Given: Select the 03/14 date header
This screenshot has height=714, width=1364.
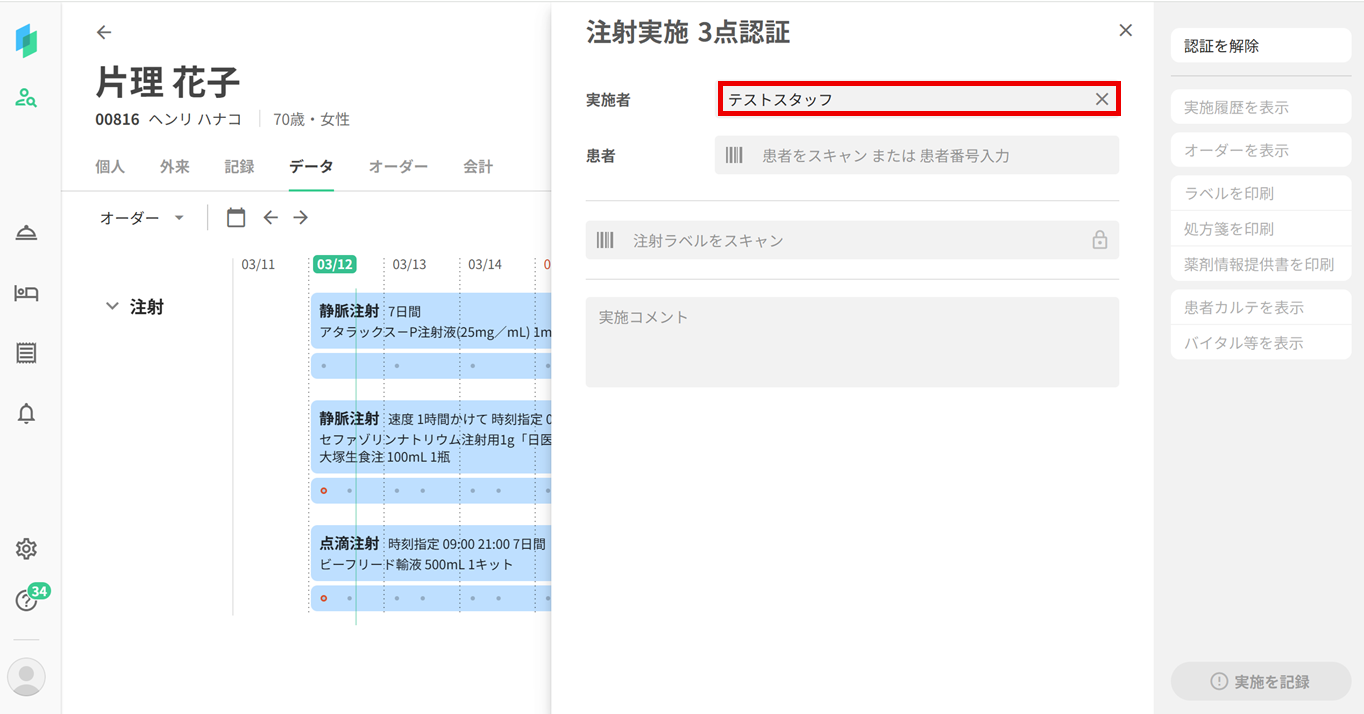Looking at the screenshot, I should [485, 264].
